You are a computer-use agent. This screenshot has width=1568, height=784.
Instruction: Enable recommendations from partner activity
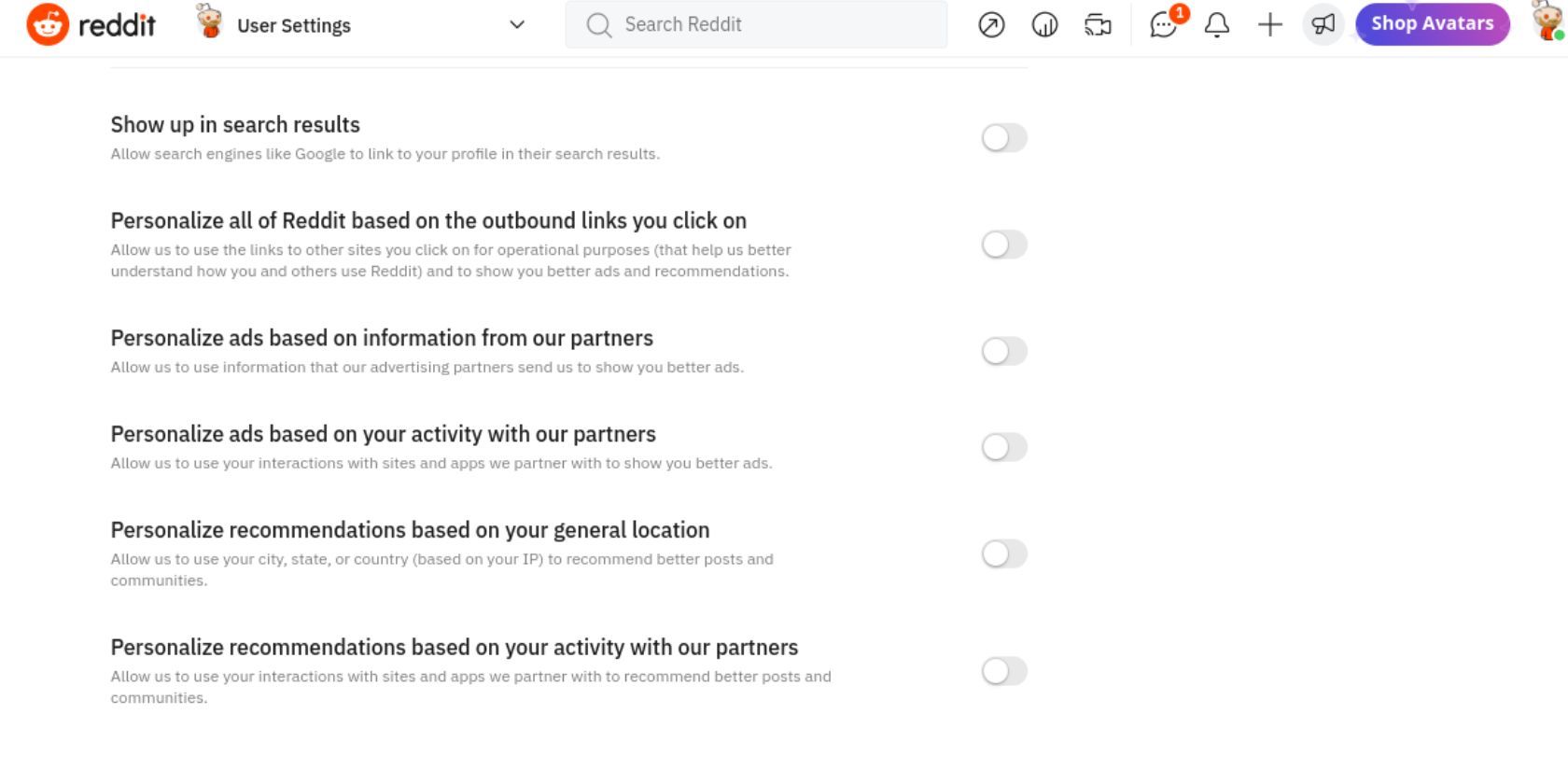[x=1004, y=671]
